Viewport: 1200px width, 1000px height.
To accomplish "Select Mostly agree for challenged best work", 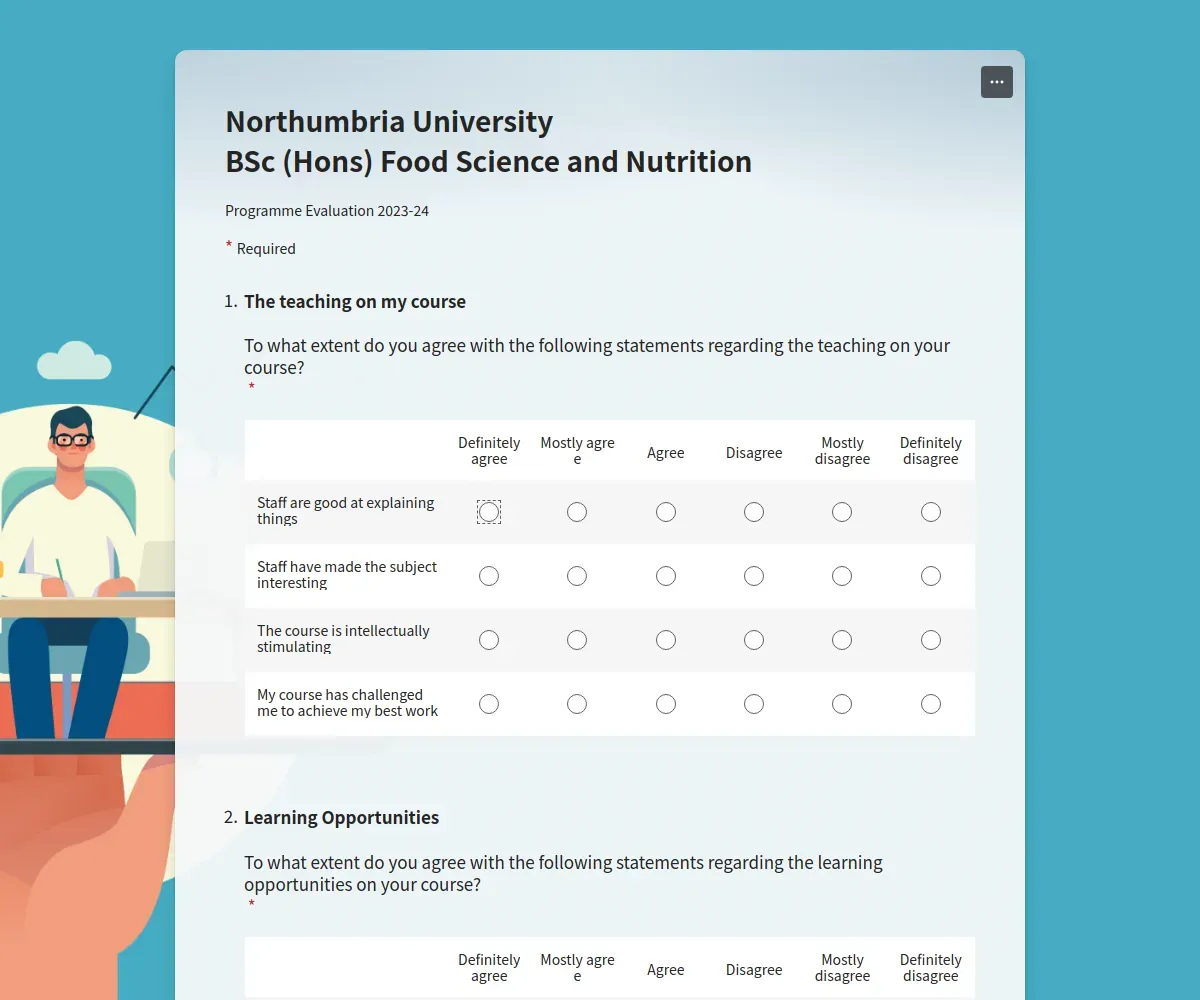I will pos(577,704).
